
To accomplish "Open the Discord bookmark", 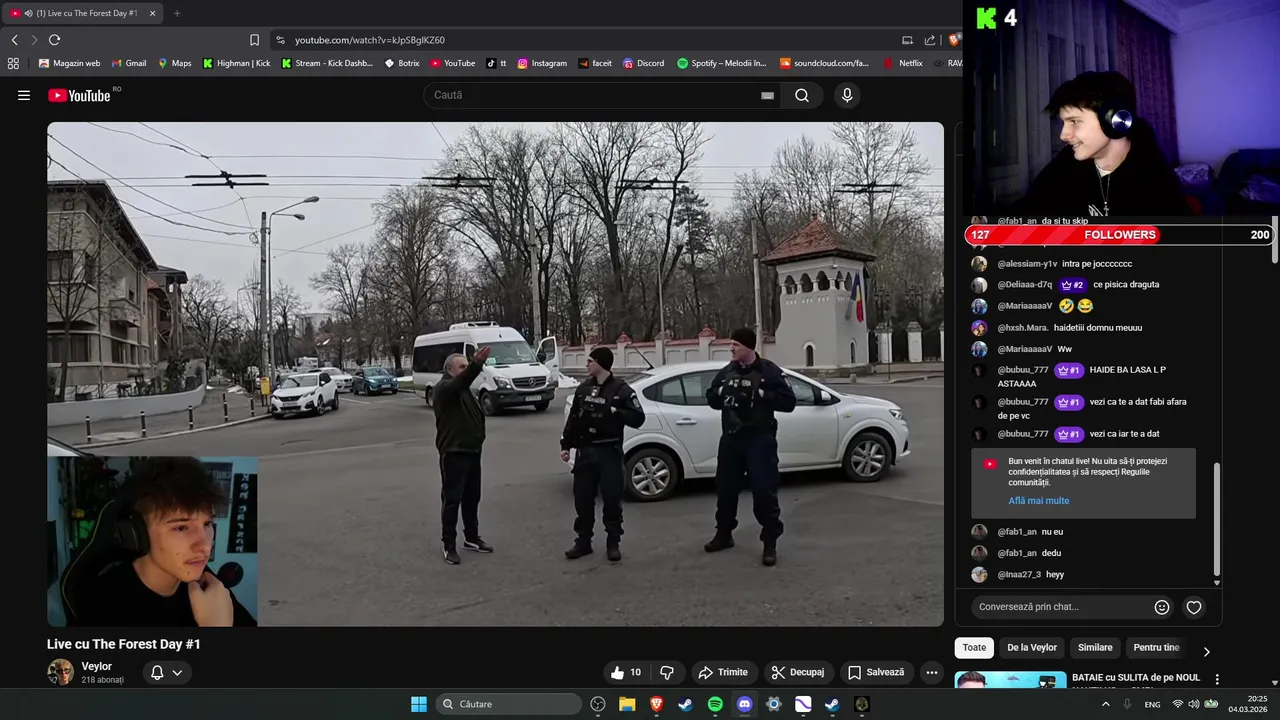I will 643,63.
